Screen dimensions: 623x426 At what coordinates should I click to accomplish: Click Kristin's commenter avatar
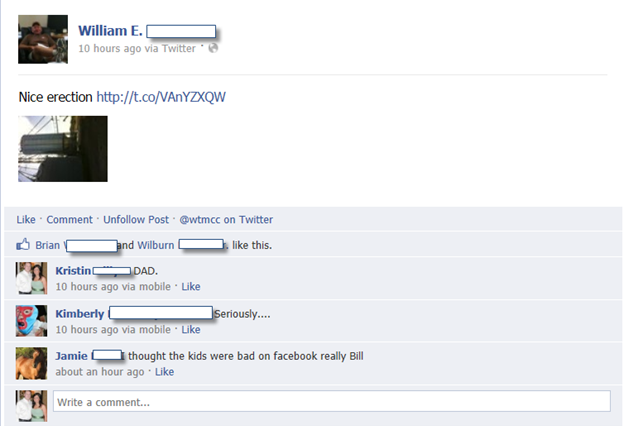pos(31,278)
